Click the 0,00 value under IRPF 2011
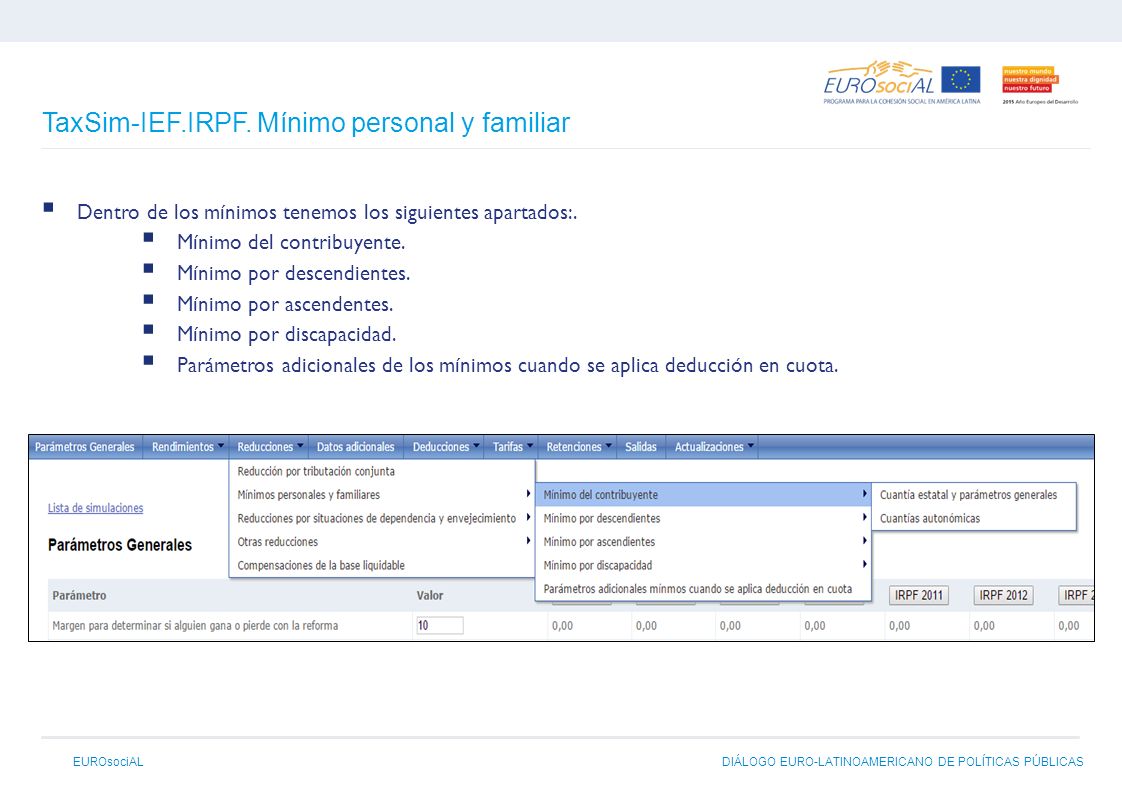1122x794 pixels. coord(899,626)
